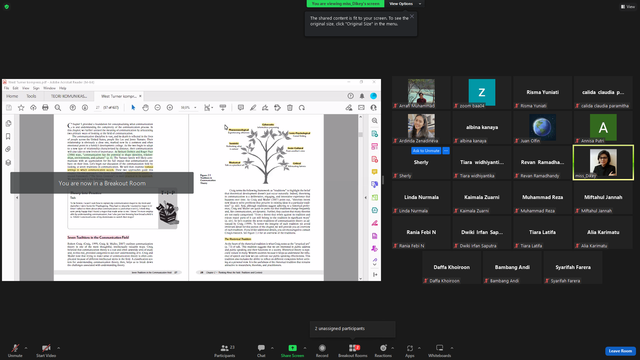
Task: Click the Zoom out minus icon
Action: 158,108
